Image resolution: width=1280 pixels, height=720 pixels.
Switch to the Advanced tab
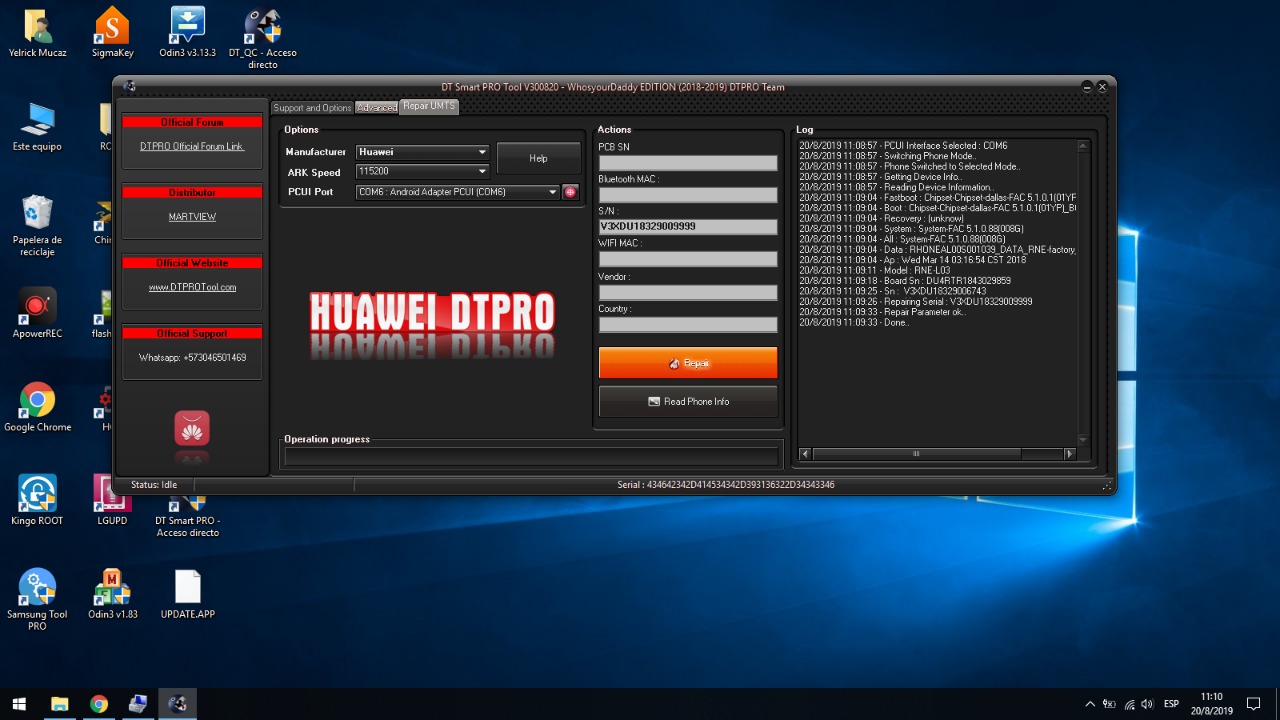tap(377, 108)
